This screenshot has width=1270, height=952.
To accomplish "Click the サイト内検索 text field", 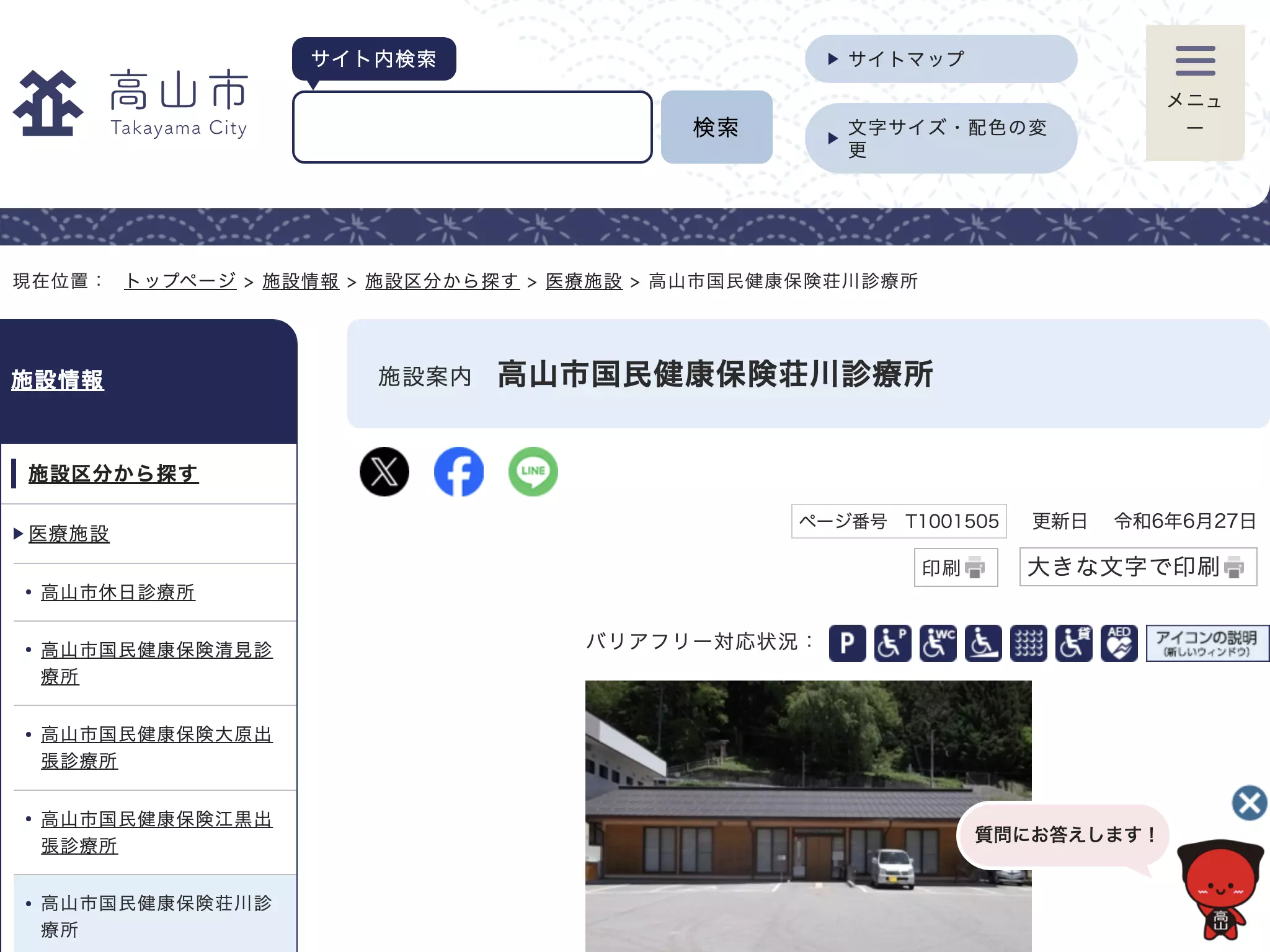I will point(472,127).
